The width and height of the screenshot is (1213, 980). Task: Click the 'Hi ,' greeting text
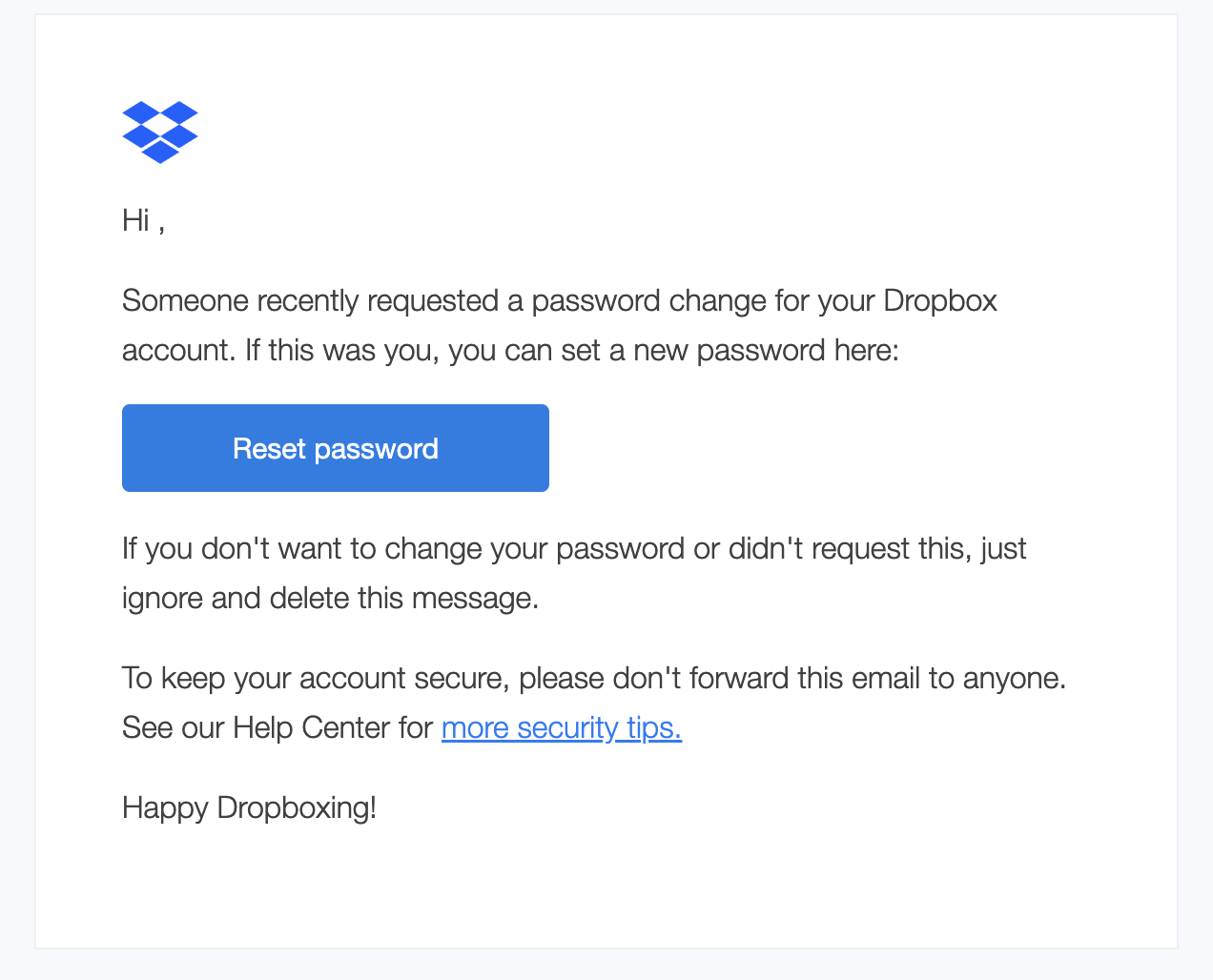pos(144,220)
